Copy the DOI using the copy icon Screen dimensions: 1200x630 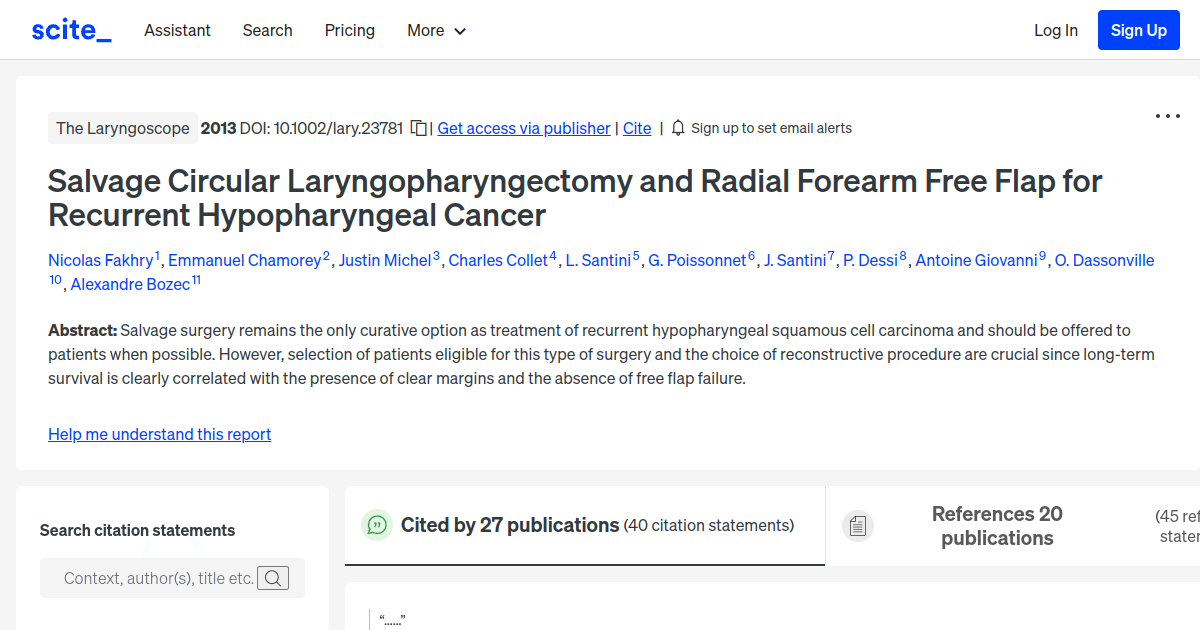[x=416, y=128]
